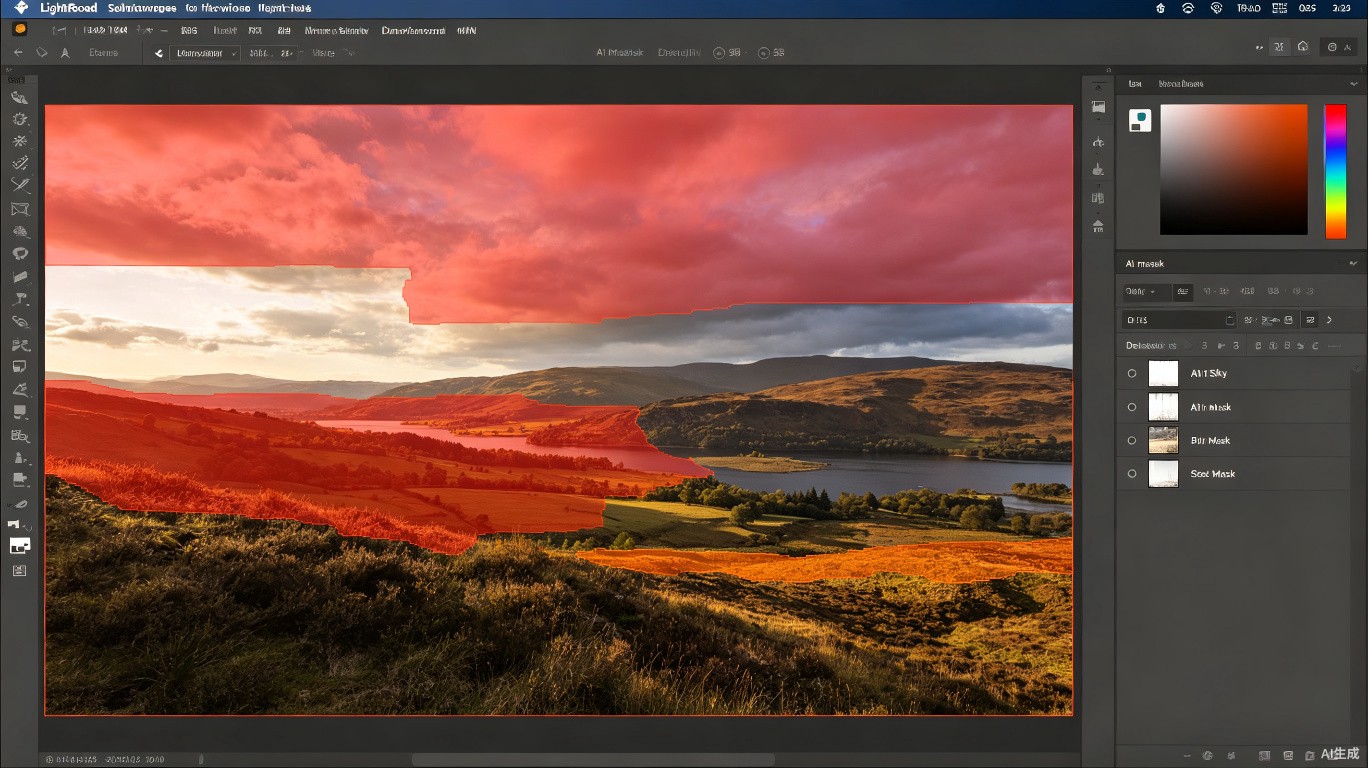Click the orange circle icon below the app logo
This screenshot has height=768, width=1368.
[x=19, y=29]
